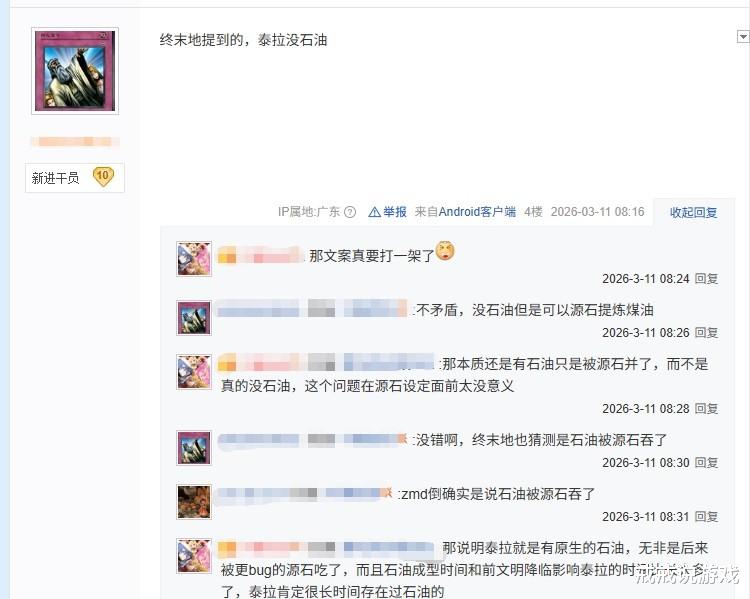The image size is (750, 599).
Task: Open the dropdown arrow beside the post
Action: 743,36
